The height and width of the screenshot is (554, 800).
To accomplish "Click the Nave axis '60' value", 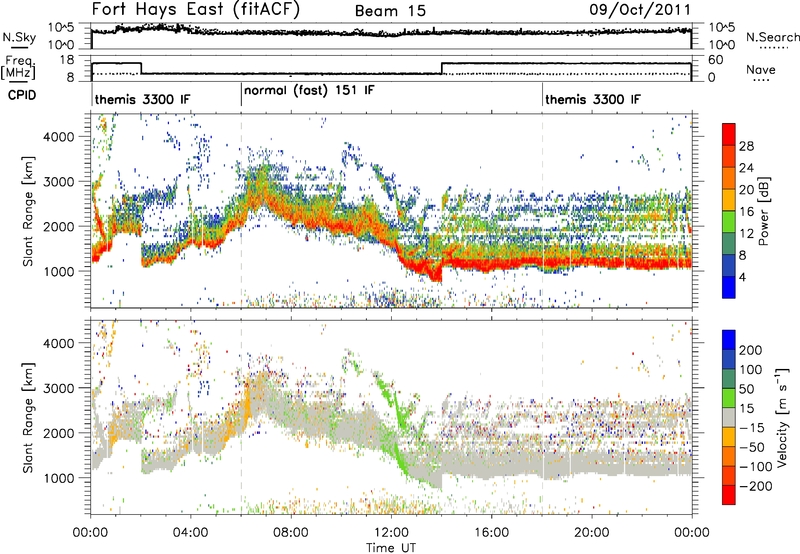I will [x=716, y=60].
